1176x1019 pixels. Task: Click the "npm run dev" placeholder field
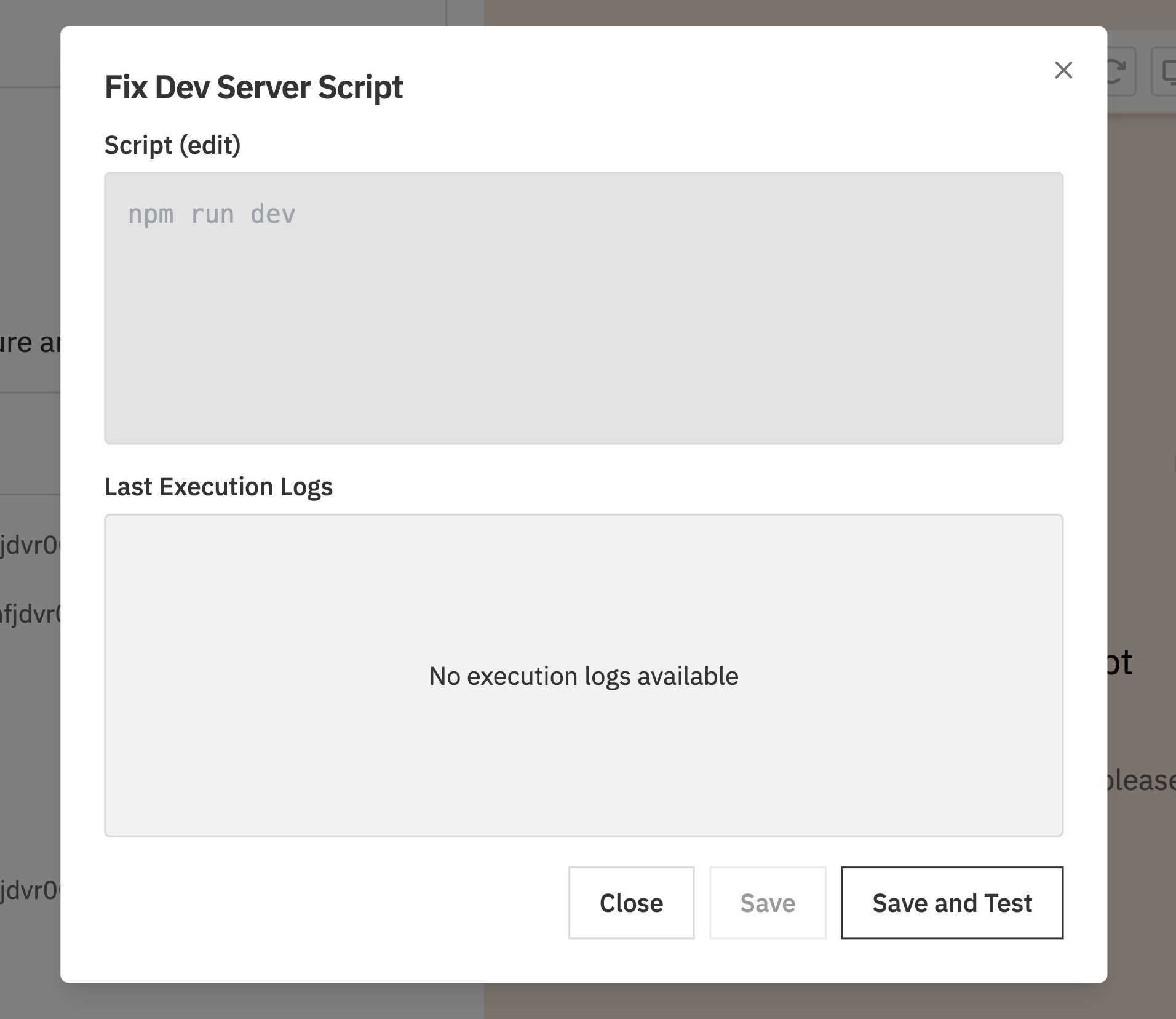click(x=211, y=214)
